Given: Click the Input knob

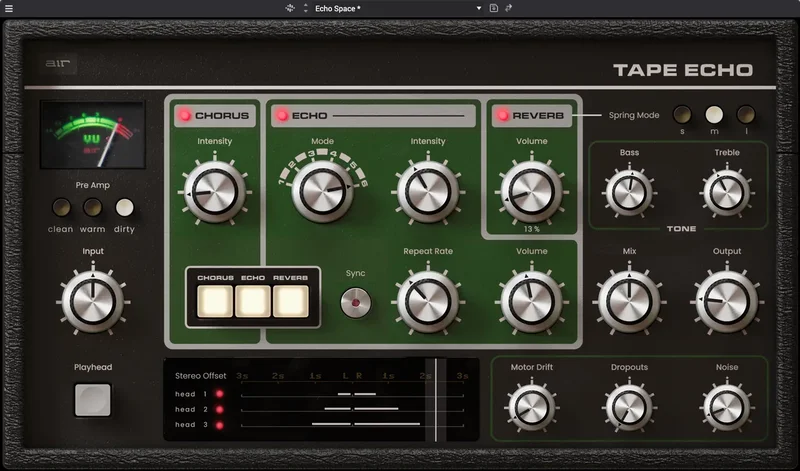Looking at the screenshot, I should [93, 301].
